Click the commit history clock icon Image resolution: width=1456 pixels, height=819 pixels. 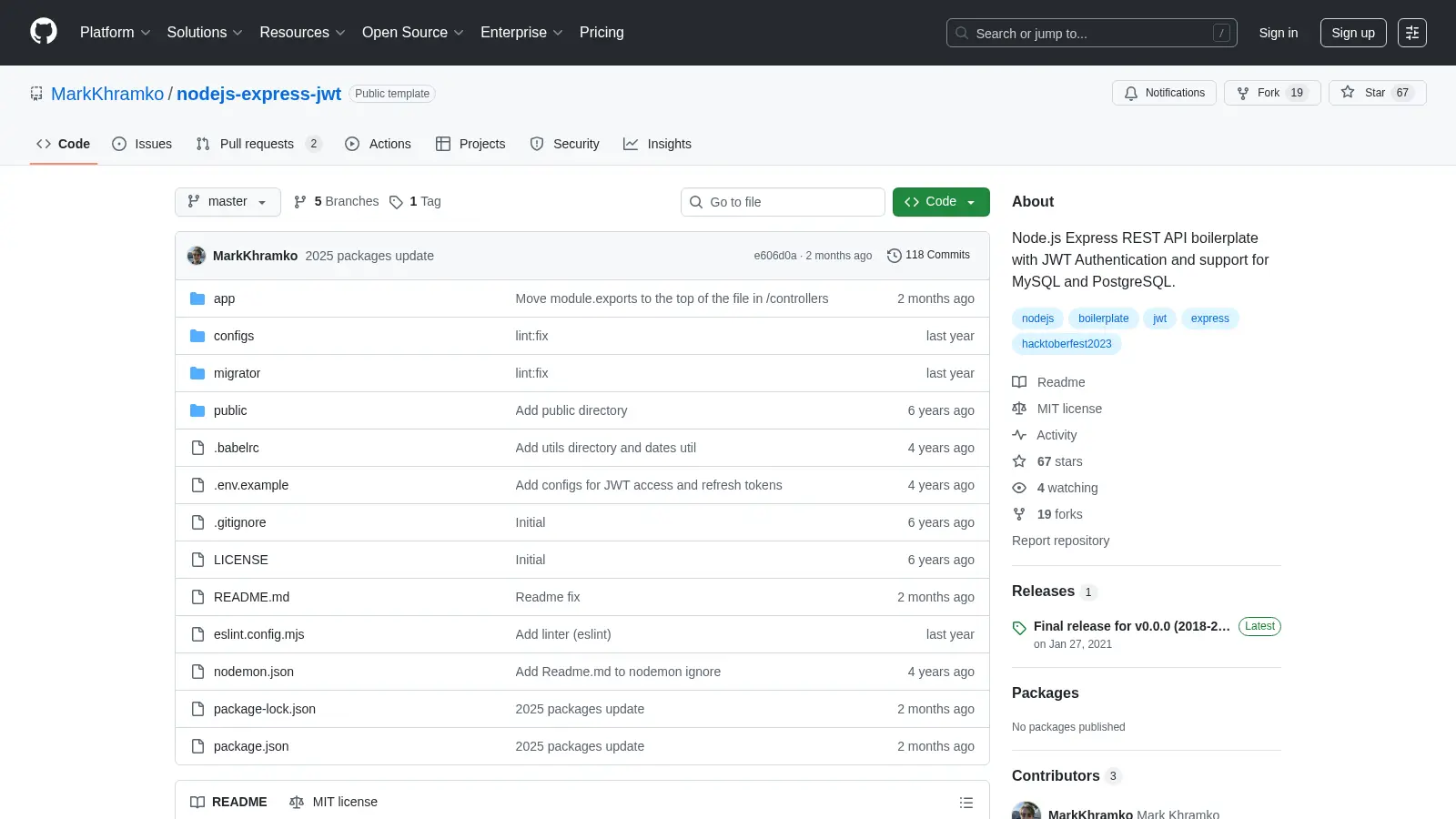tap(895, 256)
